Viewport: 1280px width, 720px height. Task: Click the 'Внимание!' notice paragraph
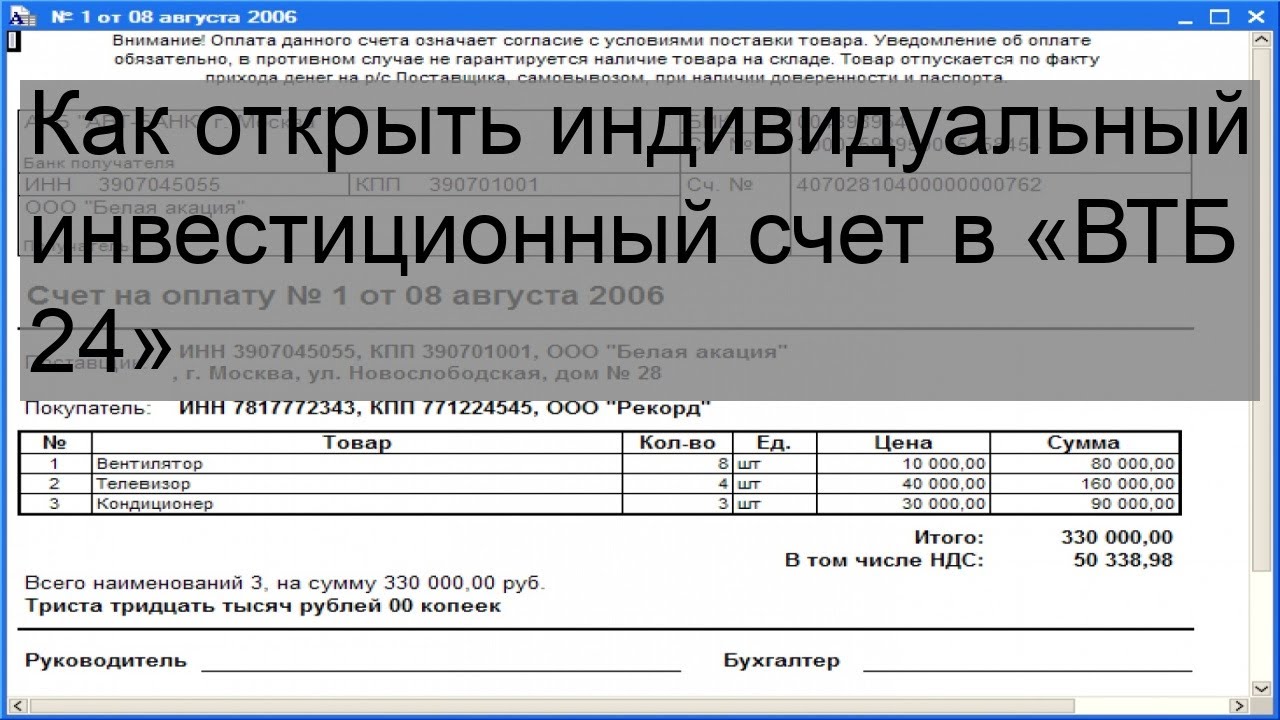pyautogui.click(x=606, y=59)
